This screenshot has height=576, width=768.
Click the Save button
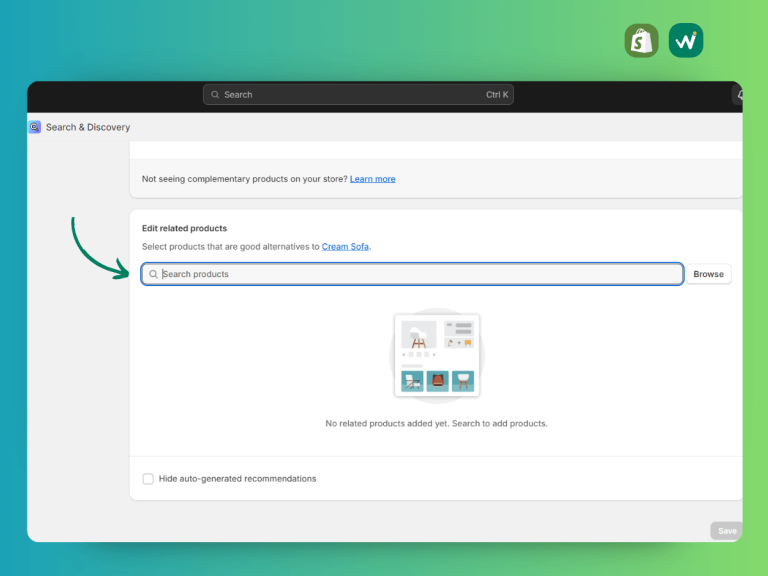click(x=727, y=531)
